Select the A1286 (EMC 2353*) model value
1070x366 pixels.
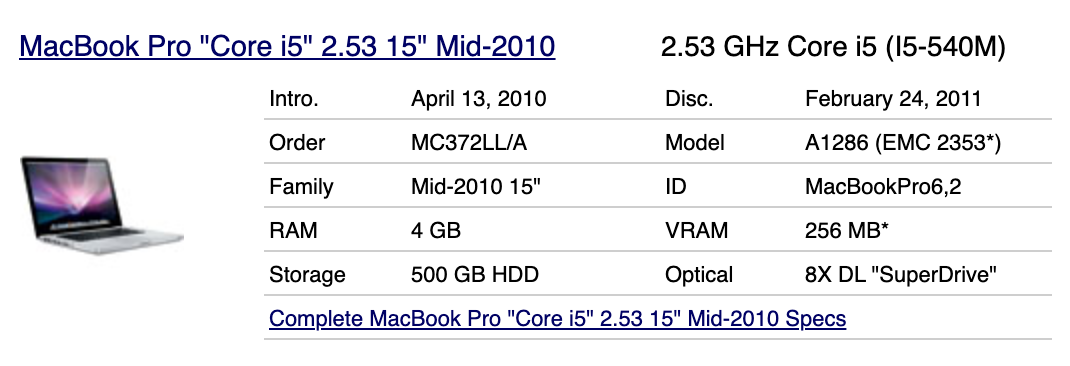pyautogui.click(x=903, y=143)
